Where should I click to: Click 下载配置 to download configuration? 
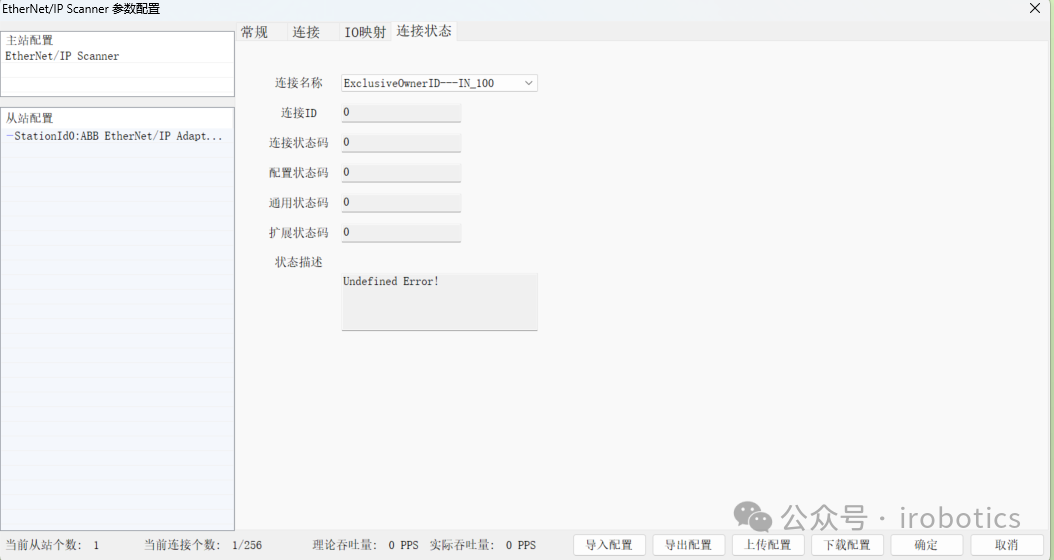[x=847, y=545]
